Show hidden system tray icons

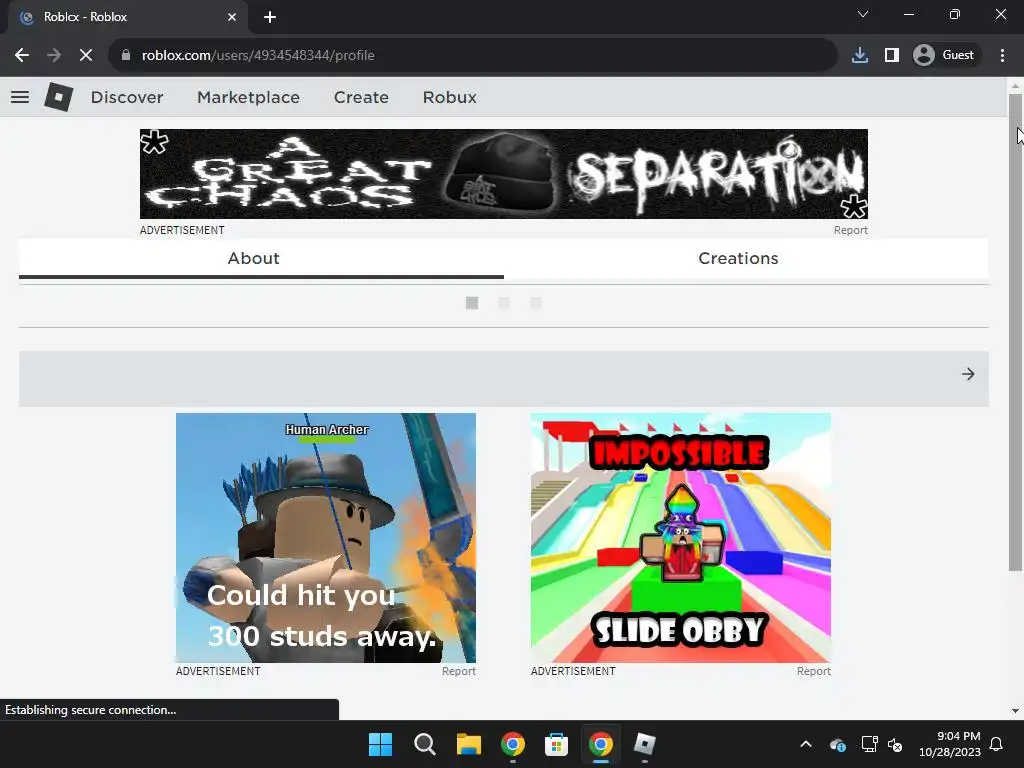806,744
